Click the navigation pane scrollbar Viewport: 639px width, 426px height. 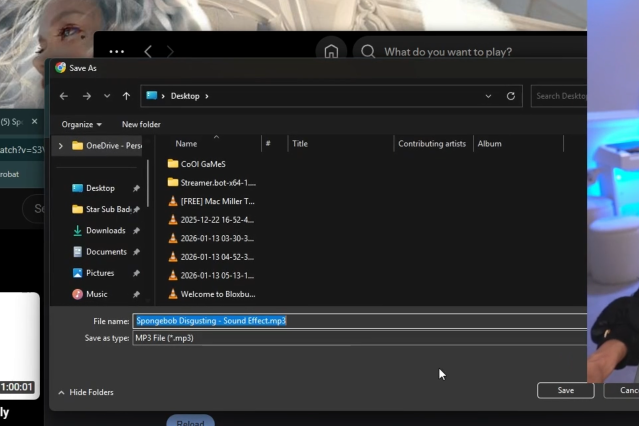click(x=148, y=183)
